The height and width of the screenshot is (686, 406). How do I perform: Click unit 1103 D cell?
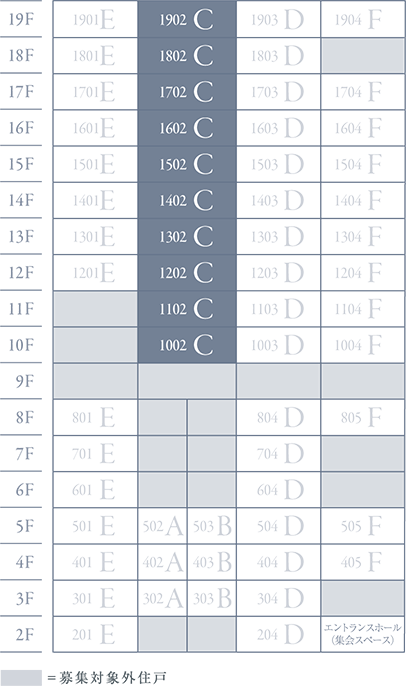[279, 309]
